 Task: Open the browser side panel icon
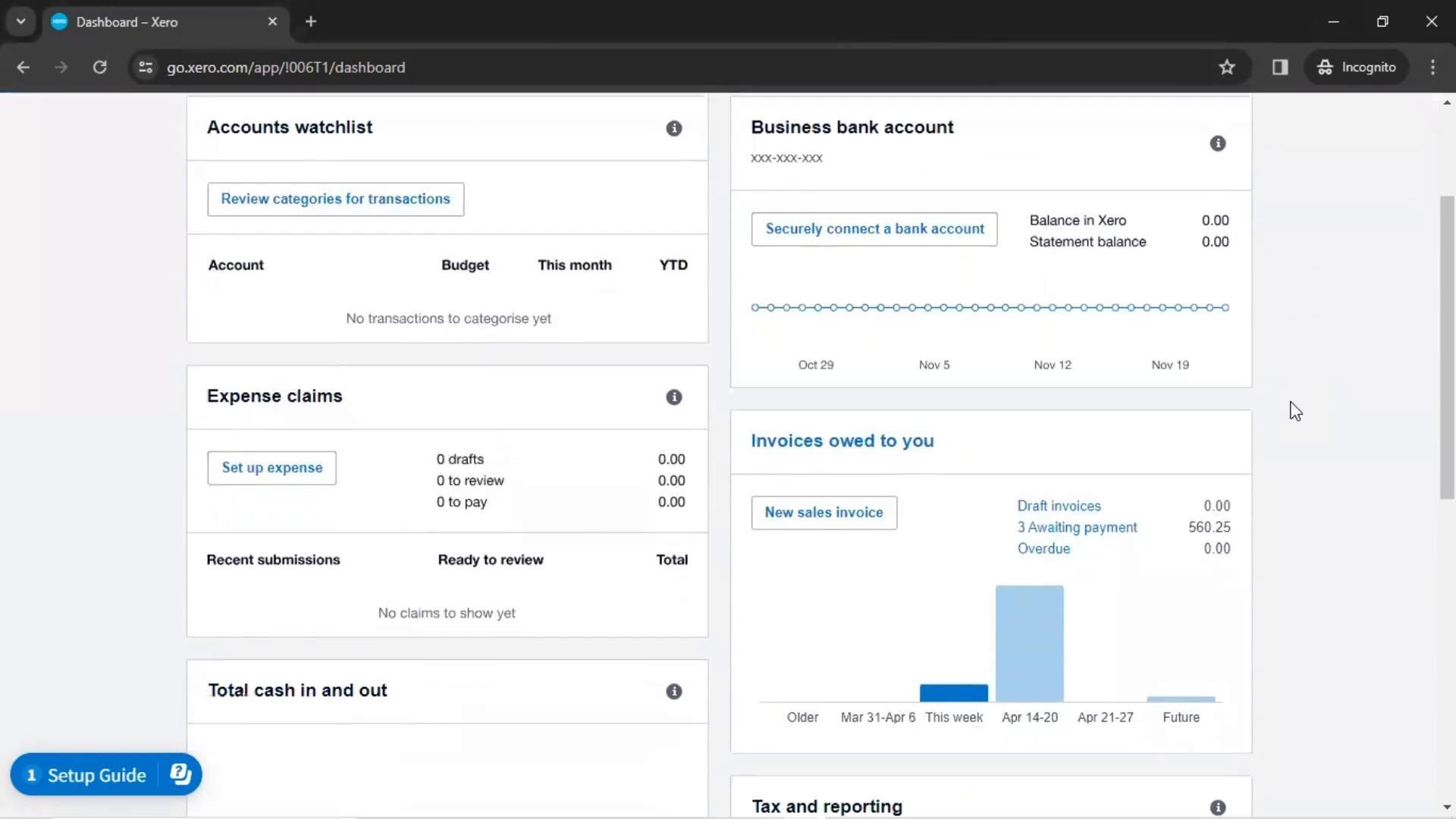point(1280,67)
